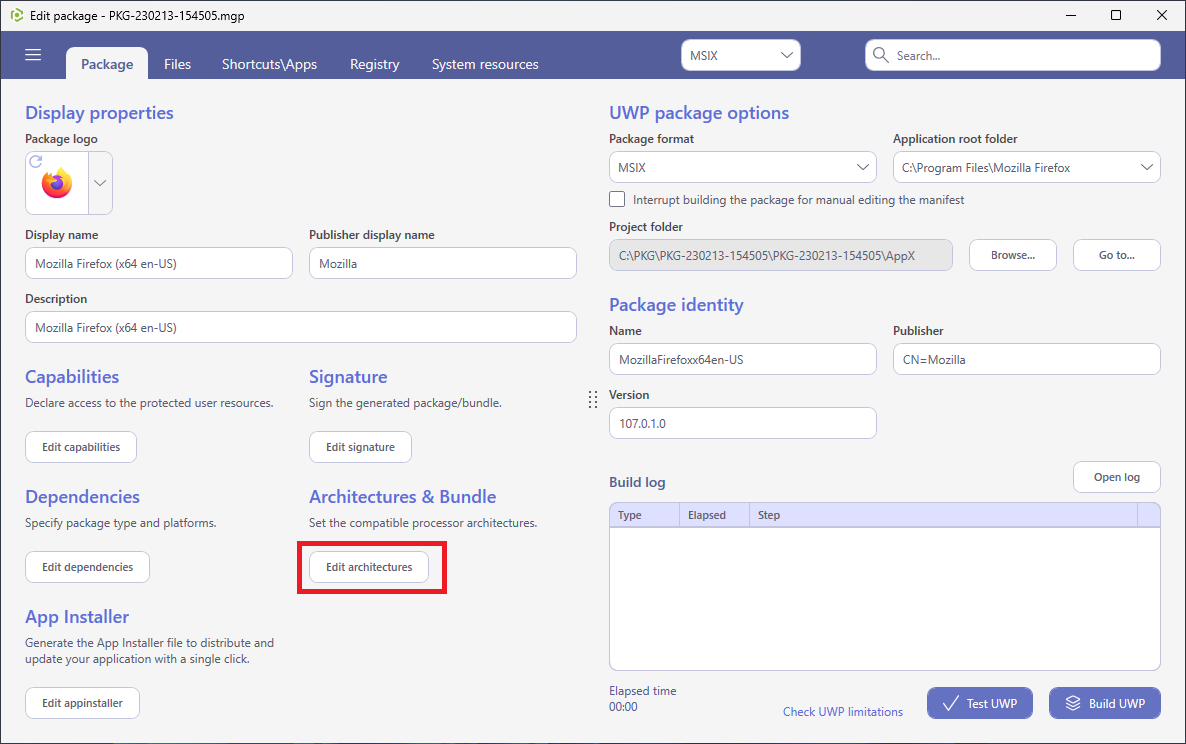Click the Search input field
The height and width of the screenshot is (744, 1186).
(x=1013, y=55)
